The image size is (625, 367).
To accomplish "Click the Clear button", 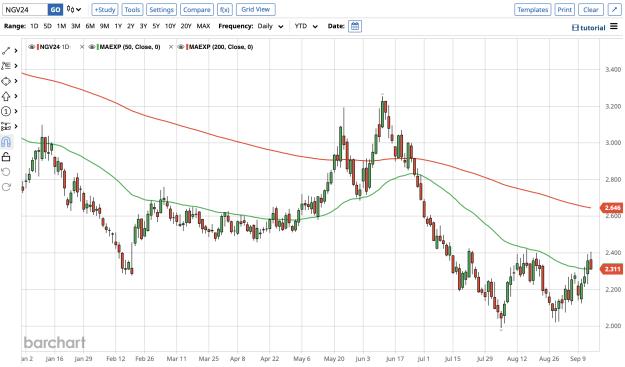I will tap(591, 10).
